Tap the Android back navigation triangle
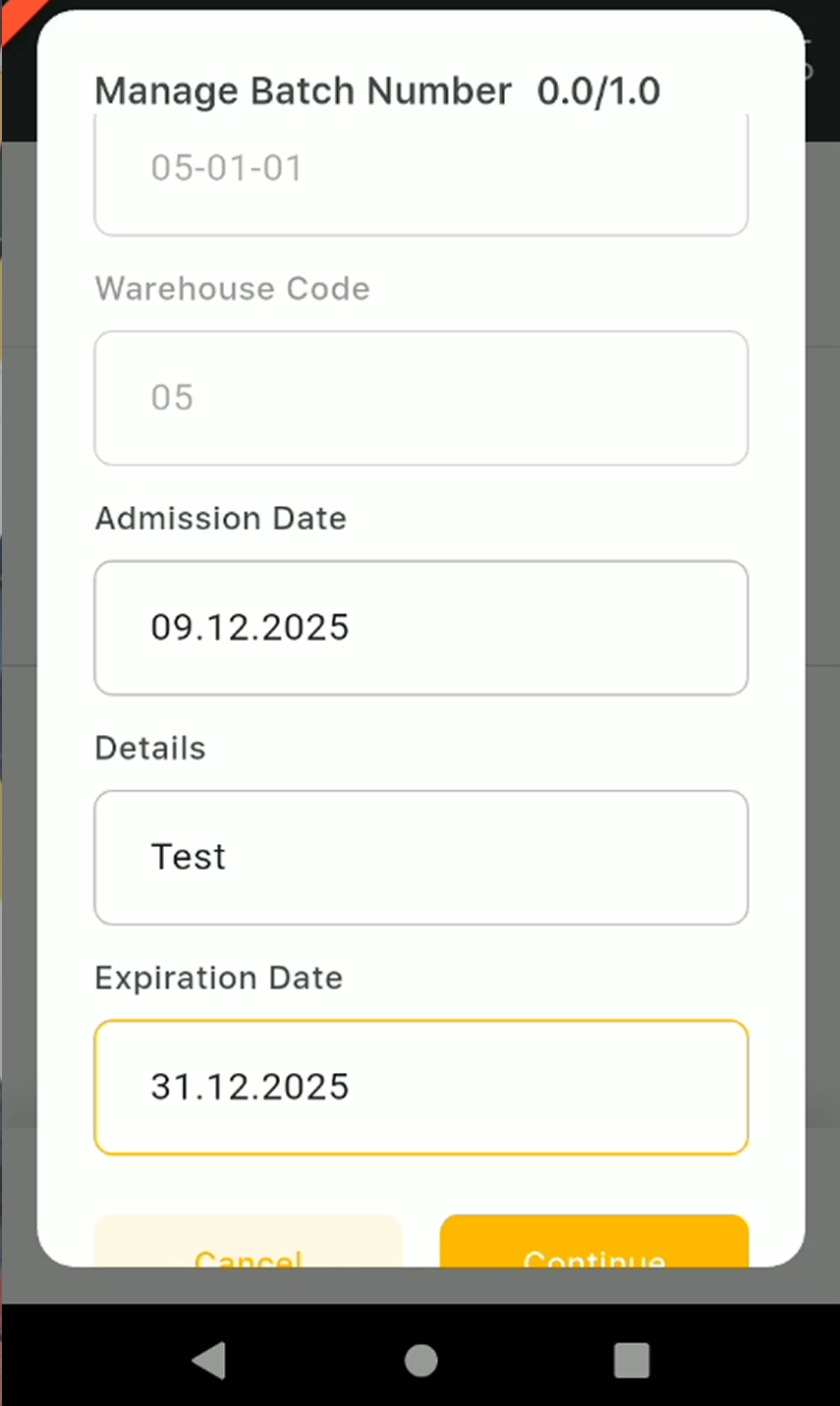 tap(209, 1361)
